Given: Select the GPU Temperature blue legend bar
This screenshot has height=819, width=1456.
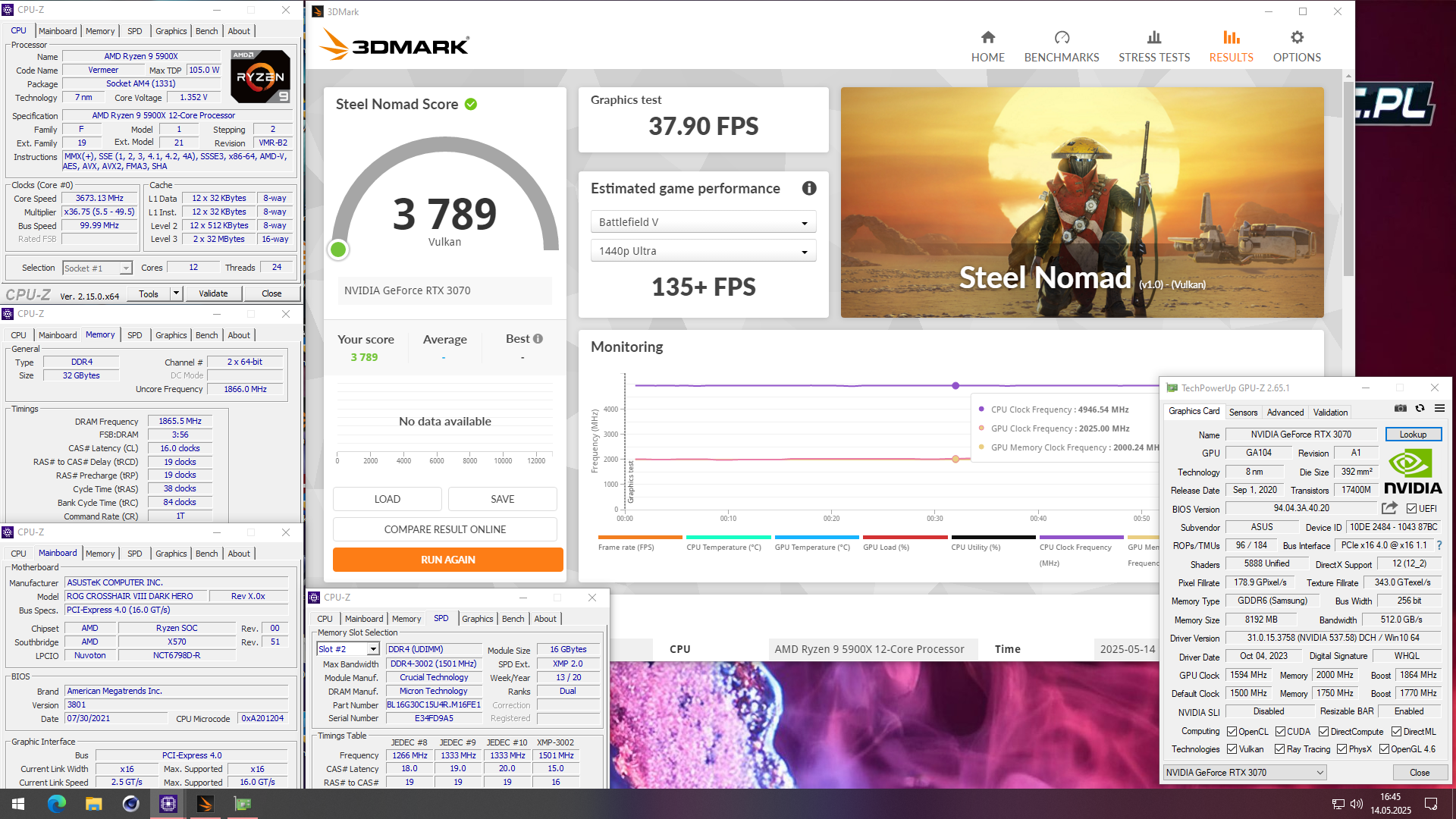Looking at the screenshot, I should [816, 538].
